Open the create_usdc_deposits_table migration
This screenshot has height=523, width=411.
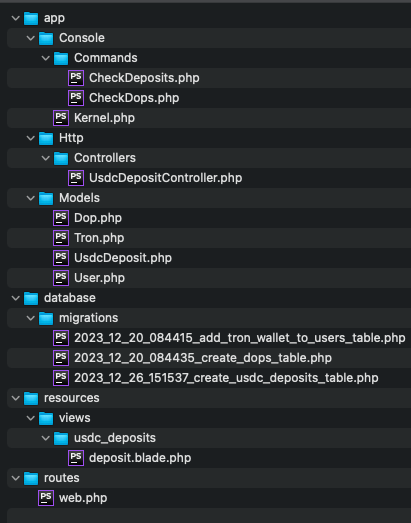point(226,378)
